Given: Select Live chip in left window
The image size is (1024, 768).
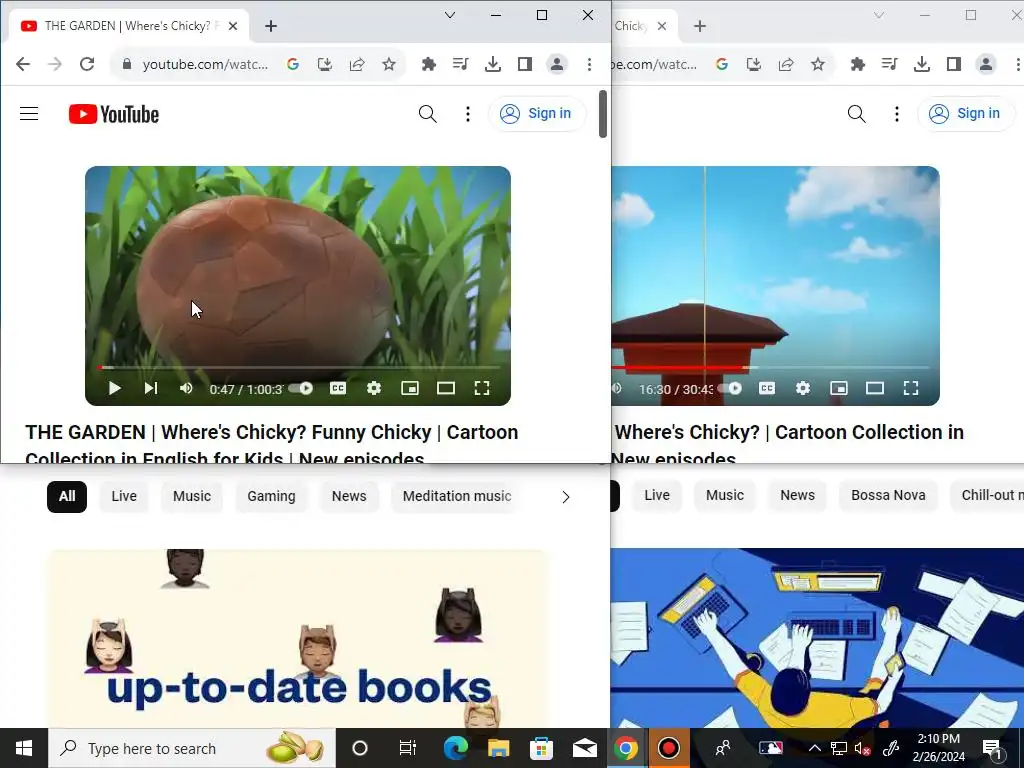Looking at the screenshot, I should tap(124, 496).
